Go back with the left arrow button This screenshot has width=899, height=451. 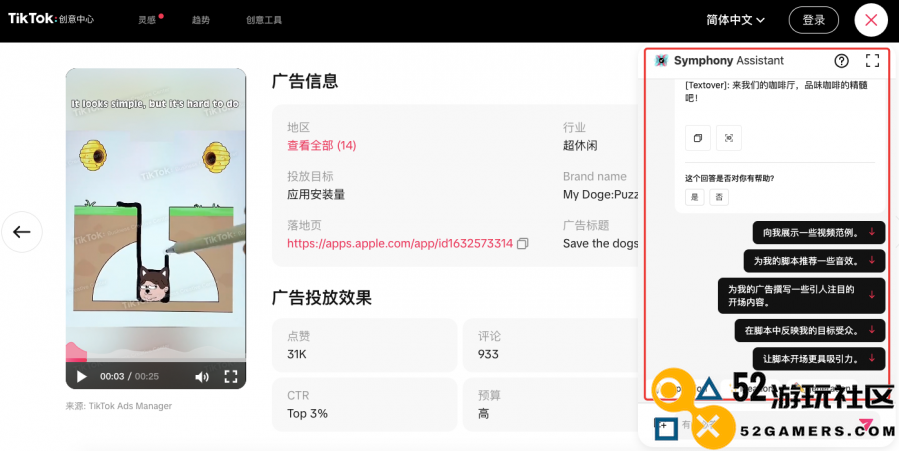tap(22, 232)
